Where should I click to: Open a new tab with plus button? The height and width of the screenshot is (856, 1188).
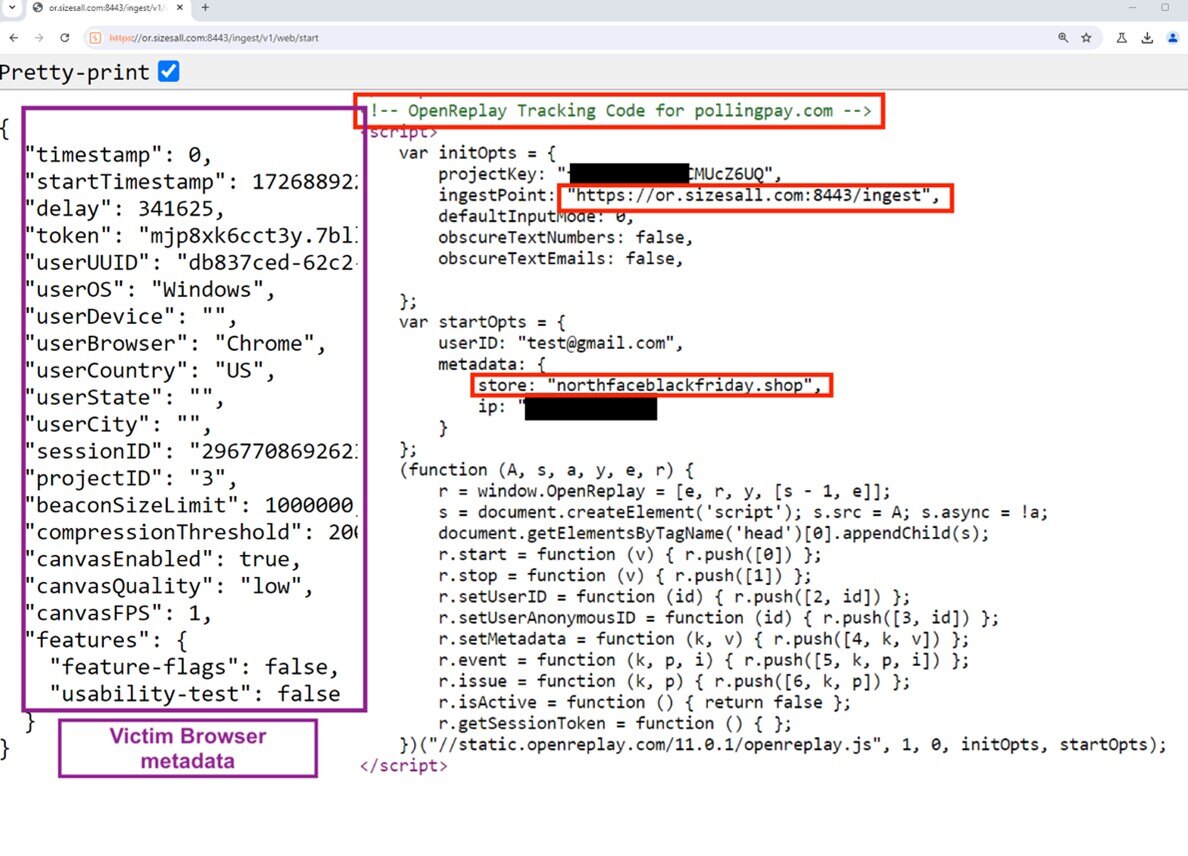205,8
